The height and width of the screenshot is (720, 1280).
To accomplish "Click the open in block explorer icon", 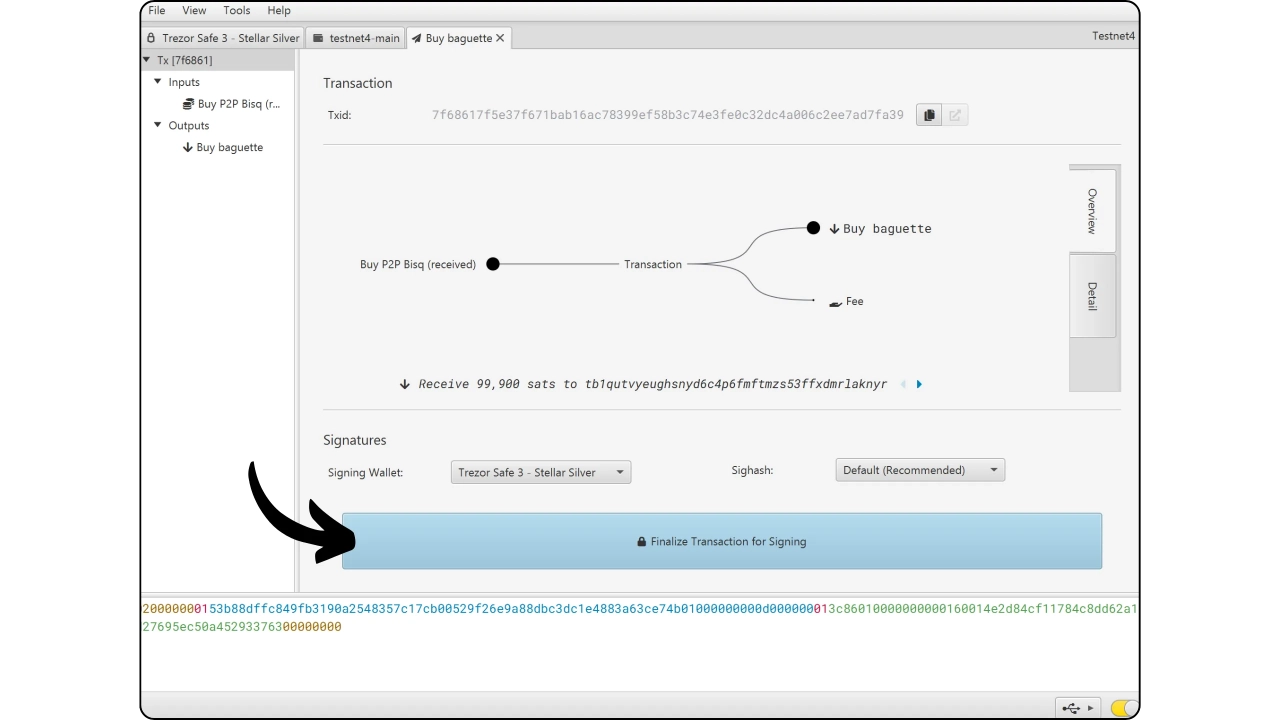I will [x=955, y=115].
